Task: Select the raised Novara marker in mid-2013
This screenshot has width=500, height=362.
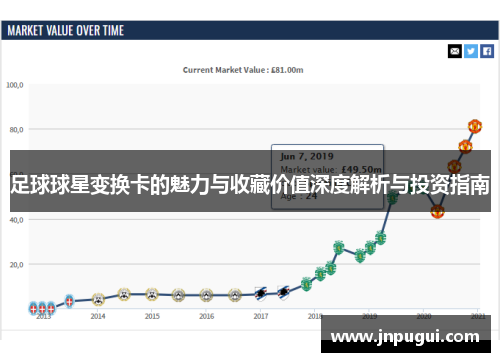Action: click(69, 301)
